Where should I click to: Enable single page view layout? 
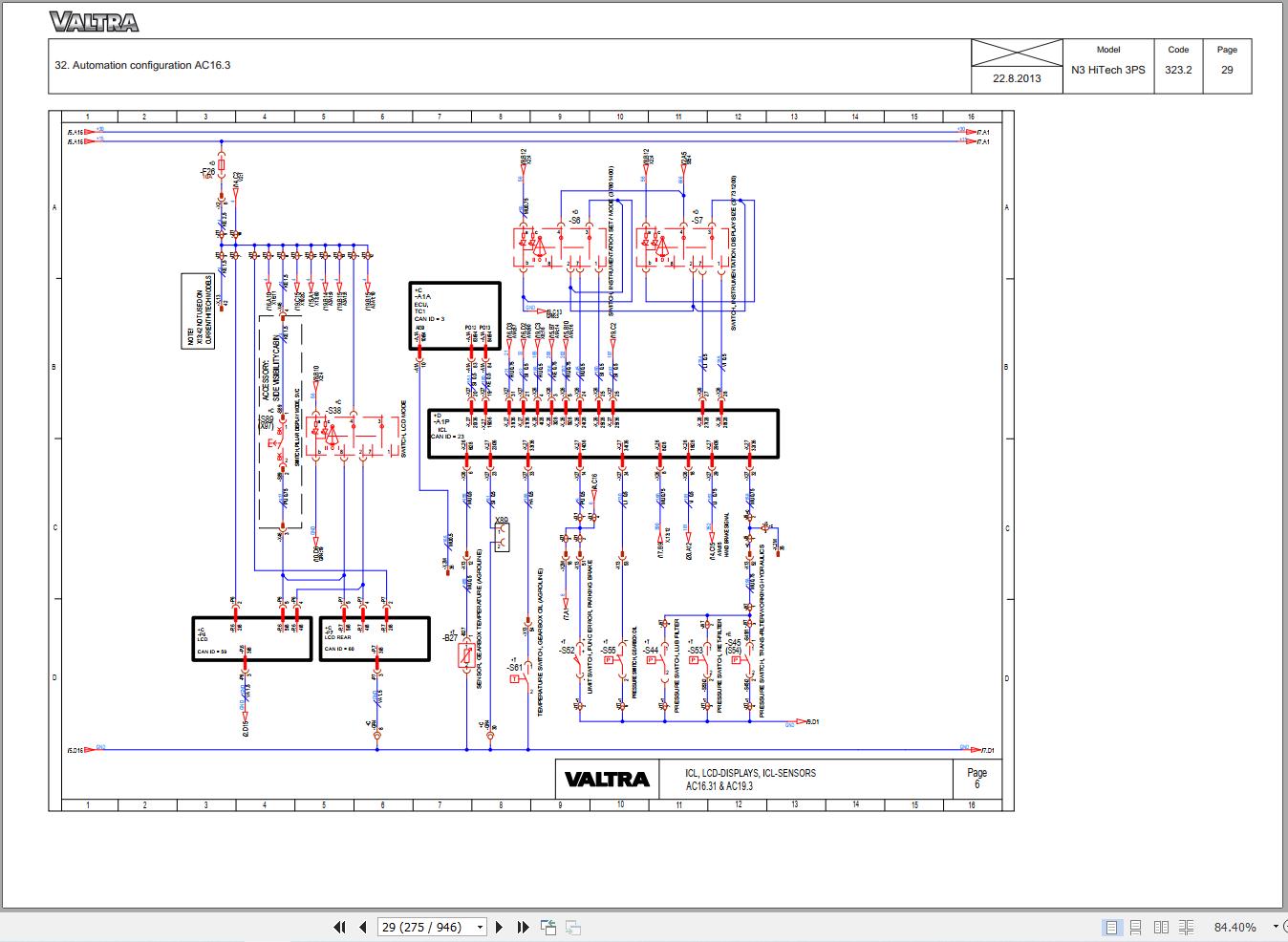(x=1111, y=927)
